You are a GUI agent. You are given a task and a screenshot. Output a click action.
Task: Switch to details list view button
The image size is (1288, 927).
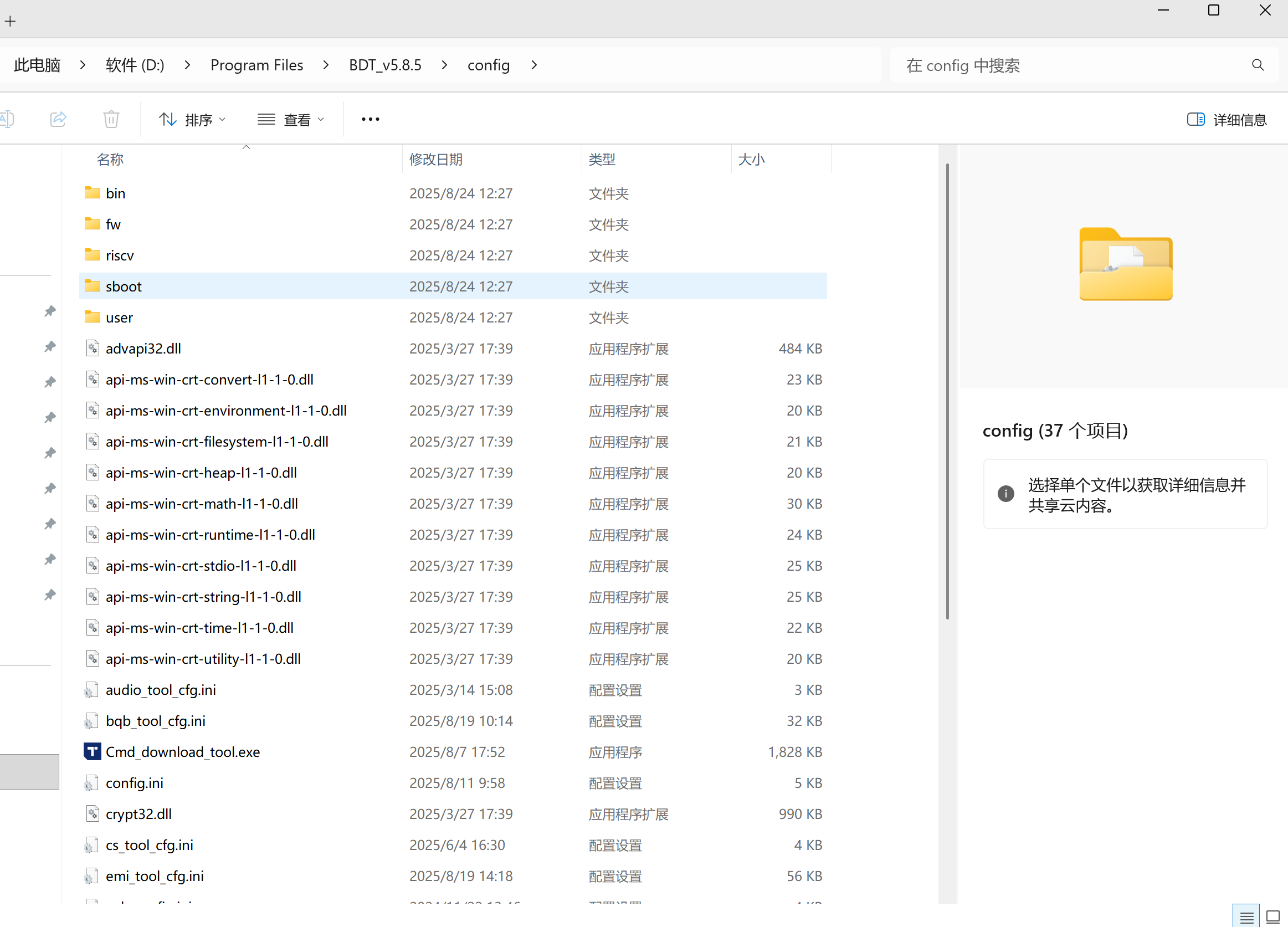1246,916
